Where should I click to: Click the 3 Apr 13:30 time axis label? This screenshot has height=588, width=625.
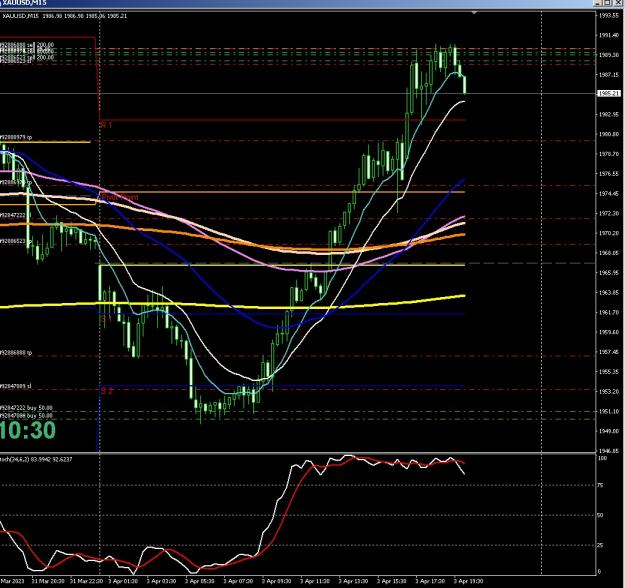click(x=354, y=581)
